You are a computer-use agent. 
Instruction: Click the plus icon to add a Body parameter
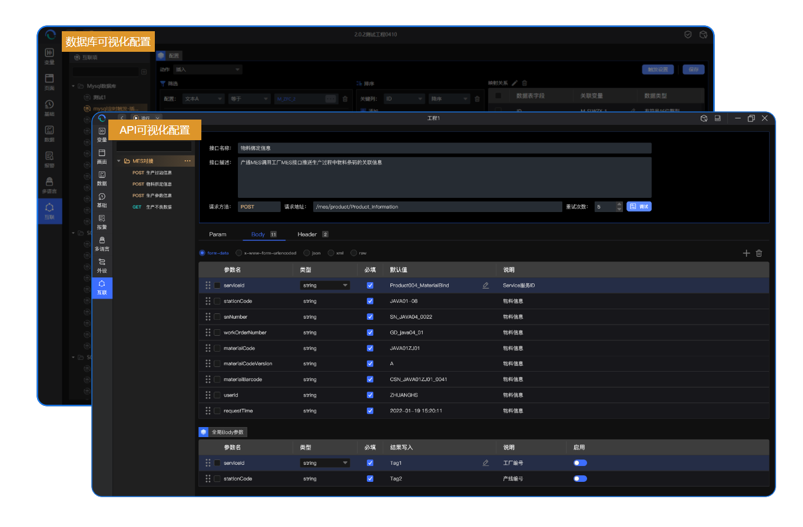click(746, 253)
